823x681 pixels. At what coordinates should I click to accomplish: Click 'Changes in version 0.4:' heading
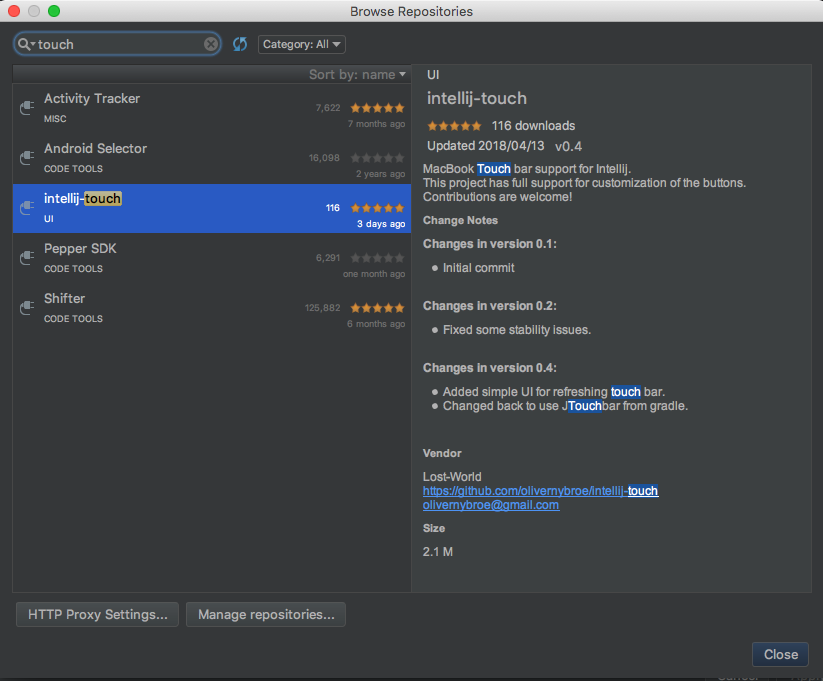tap(490, 368)
